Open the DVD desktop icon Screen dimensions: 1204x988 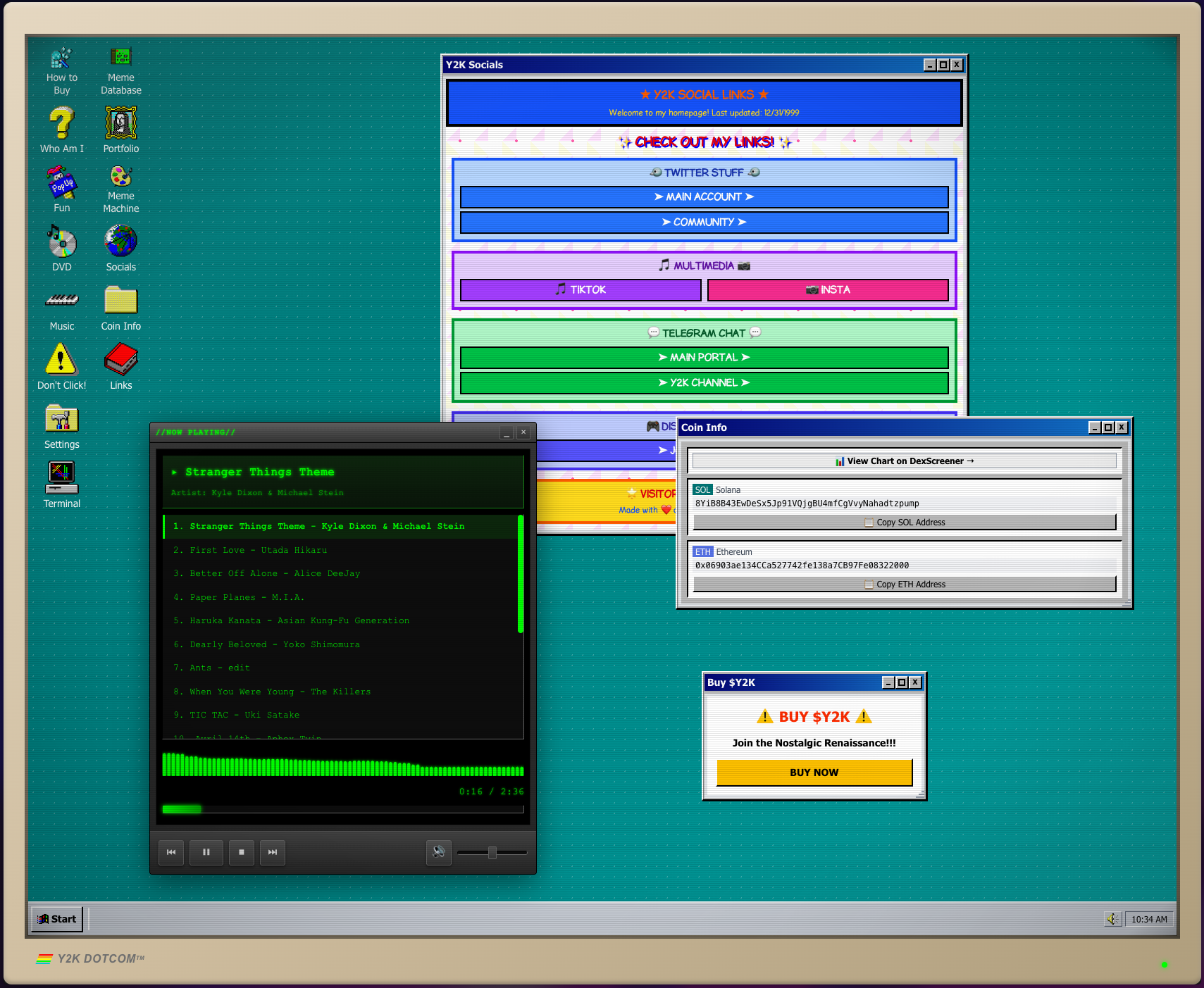61,243
